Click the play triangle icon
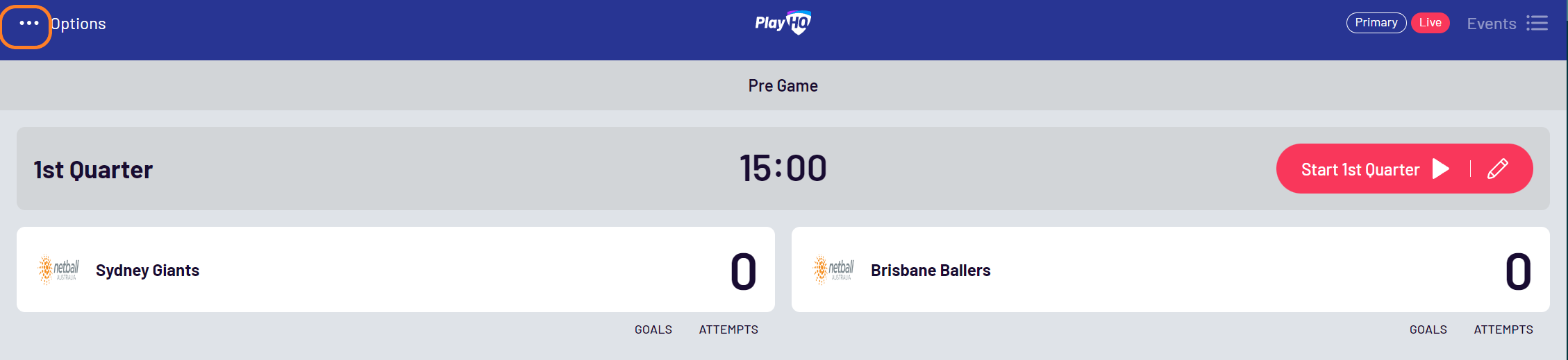Screen dimensions: 1568x360 point(1441,169)
